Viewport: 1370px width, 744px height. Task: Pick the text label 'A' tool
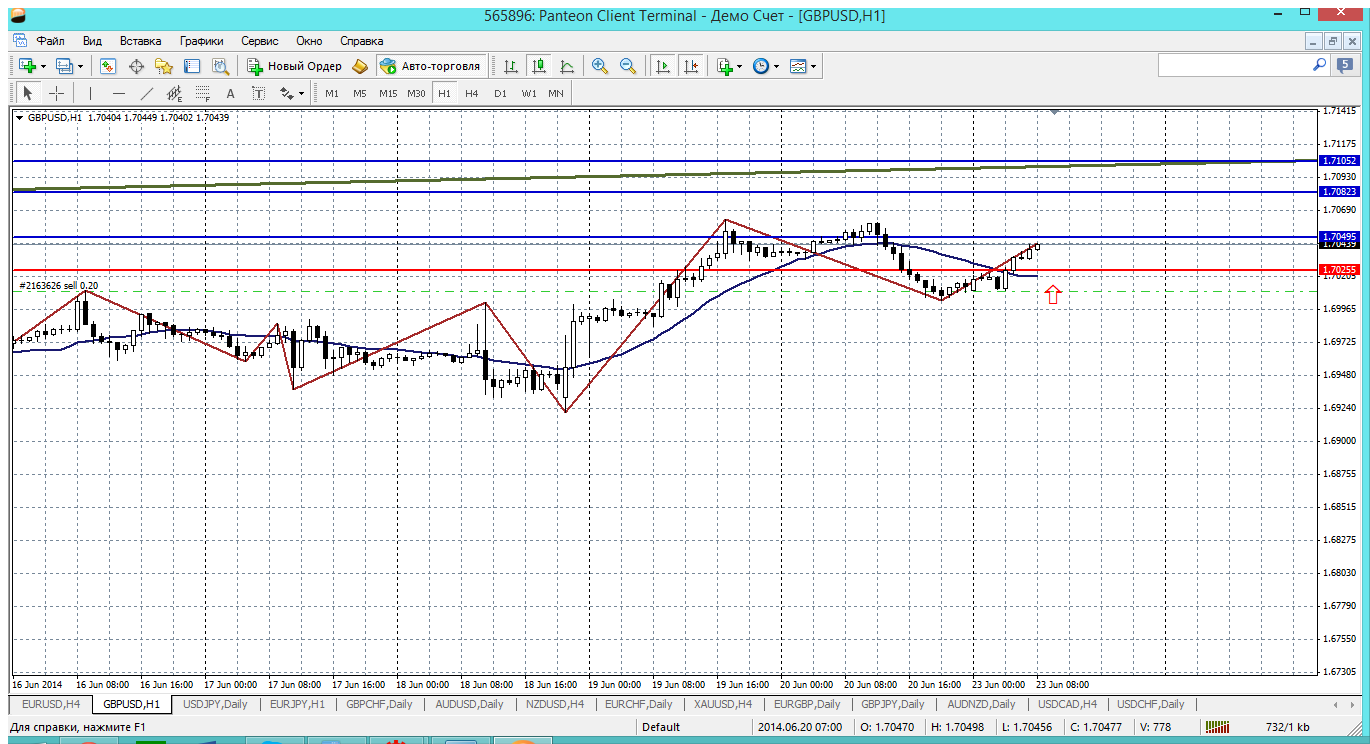[x=230, y=93]
